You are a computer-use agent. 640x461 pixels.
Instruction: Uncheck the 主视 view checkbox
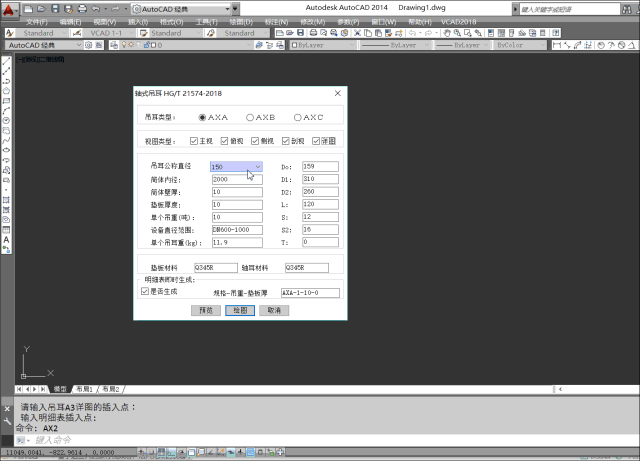pos(195,141)
